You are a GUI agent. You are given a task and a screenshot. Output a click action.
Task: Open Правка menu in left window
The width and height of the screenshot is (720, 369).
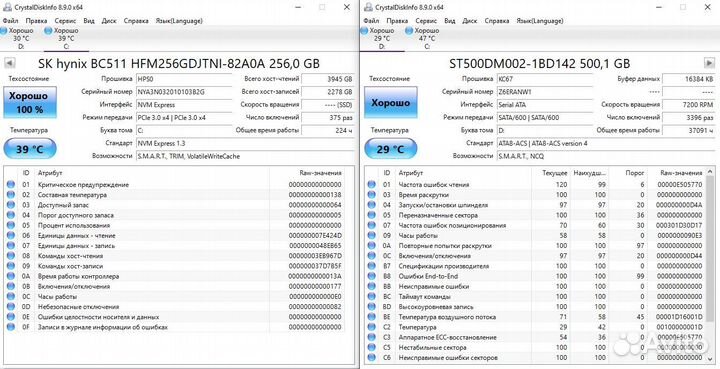[36, 21]
